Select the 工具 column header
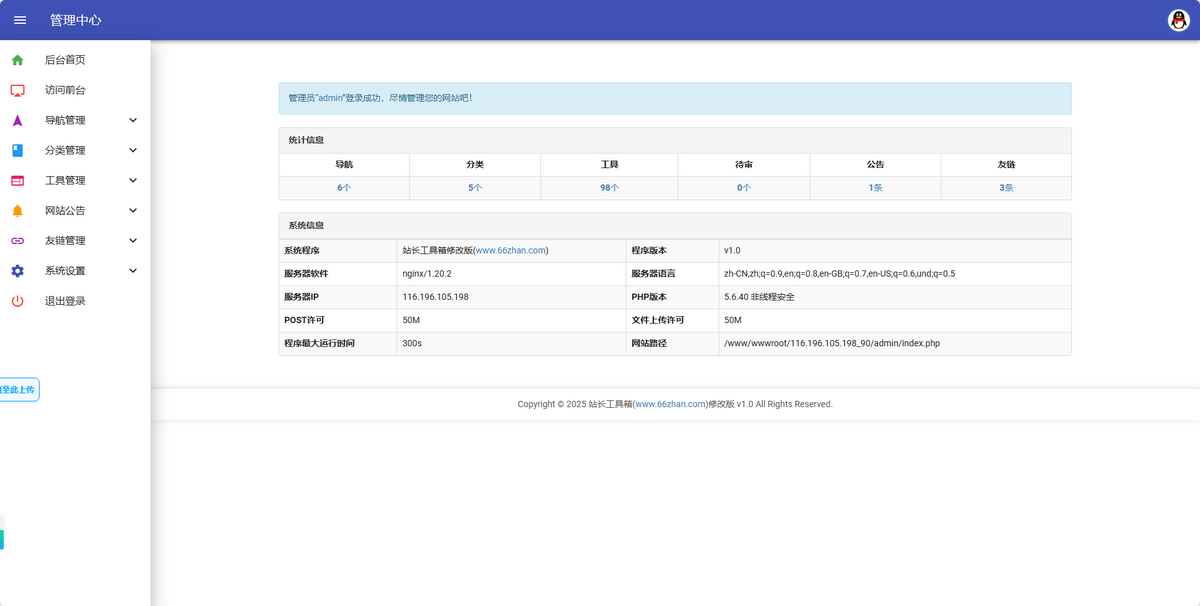 point(609,164)
